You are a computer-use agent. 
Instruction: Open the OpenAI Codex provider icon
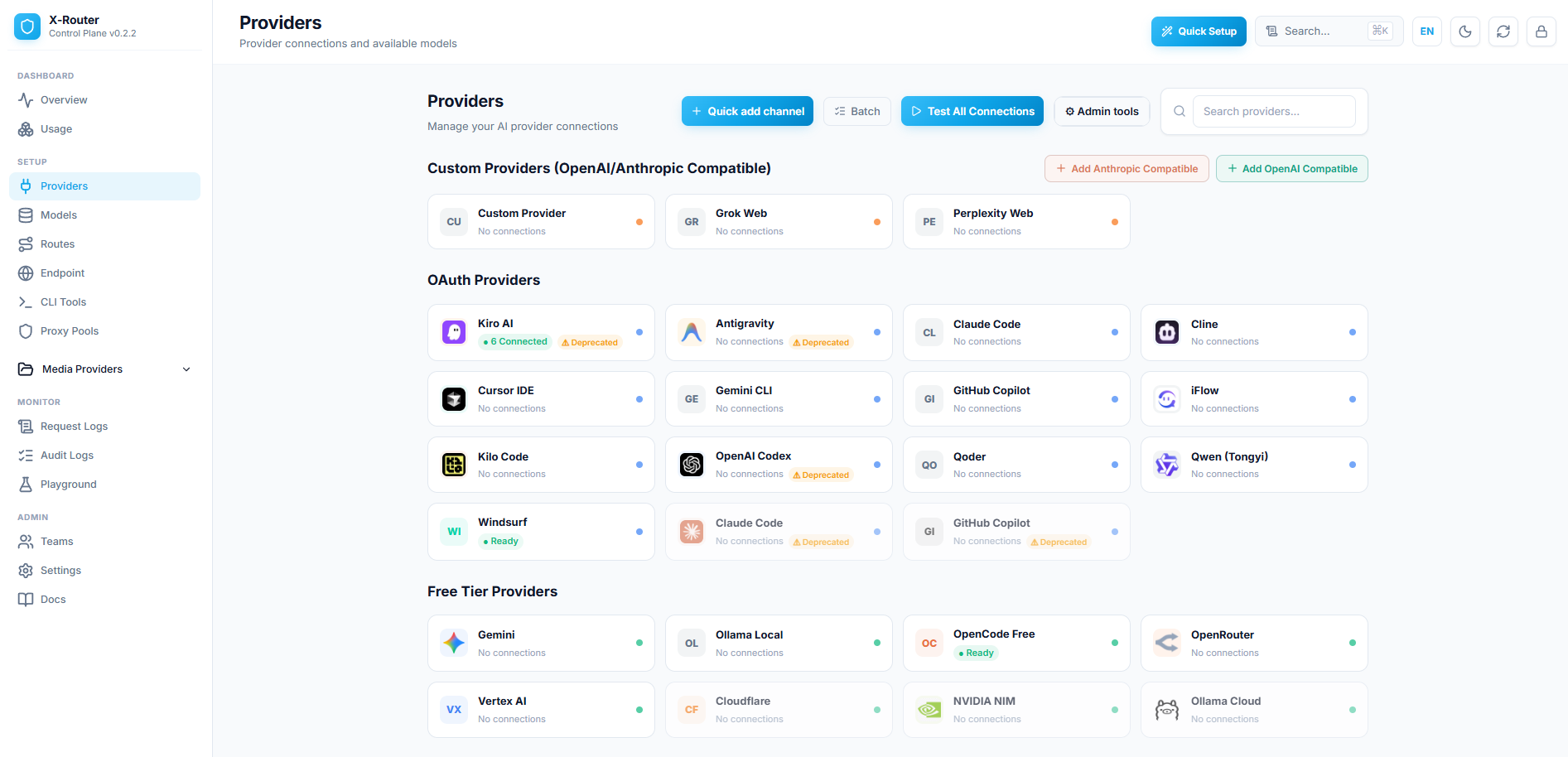[692, 465]
